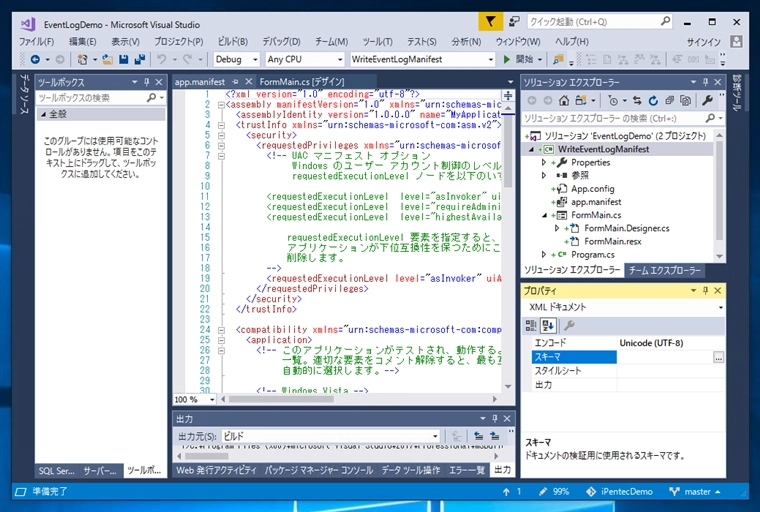Open Properties wrench in Solution Explorer toolbar
This screenshot has height=512, width=760.
[x=707, y=101]
